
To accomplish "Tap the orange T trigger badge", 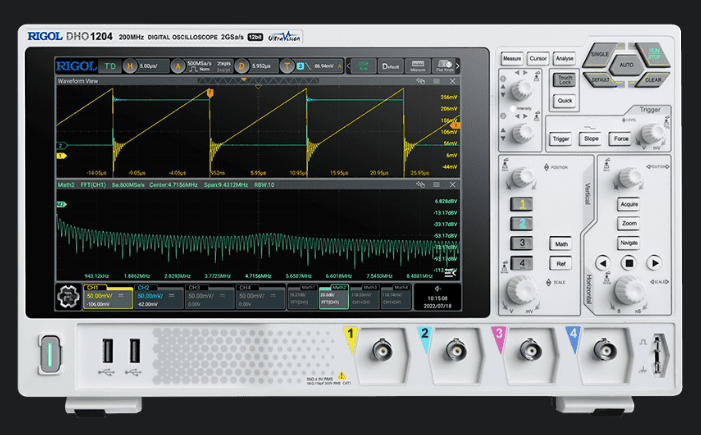I will 287,66.
